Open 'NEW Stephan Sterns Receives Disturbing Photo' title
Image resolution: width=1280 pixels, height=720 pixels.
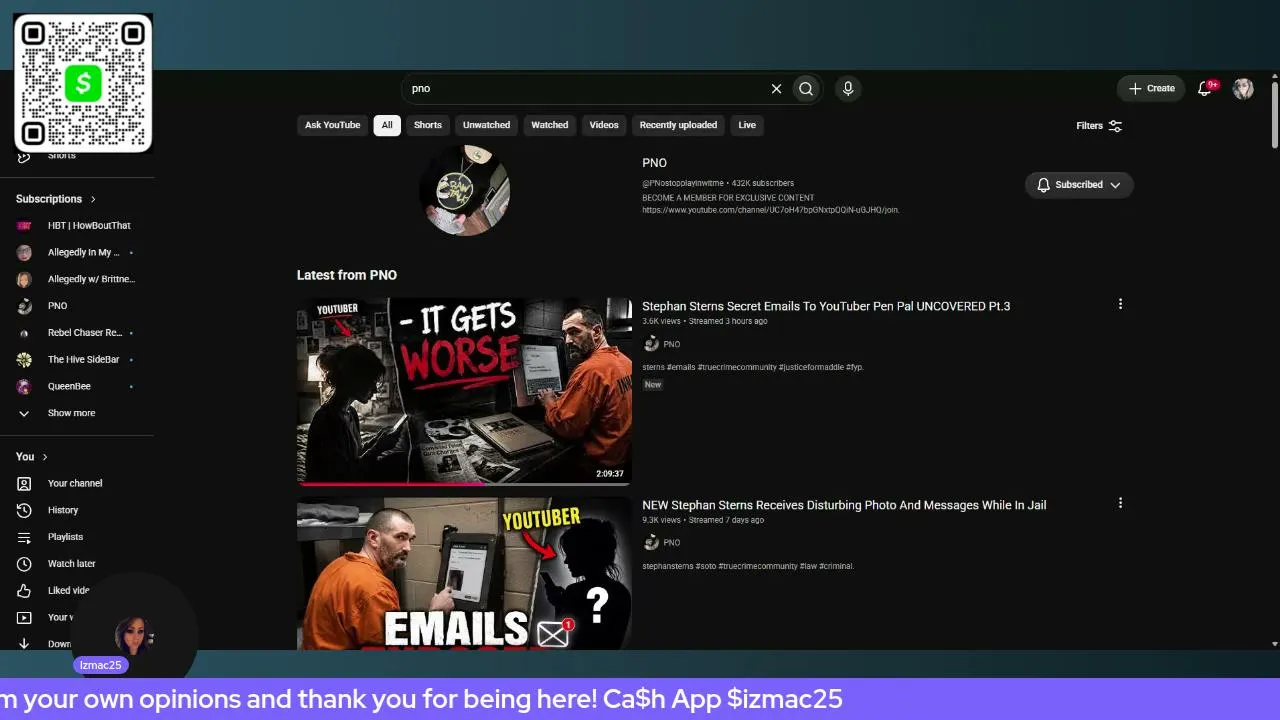844,505
